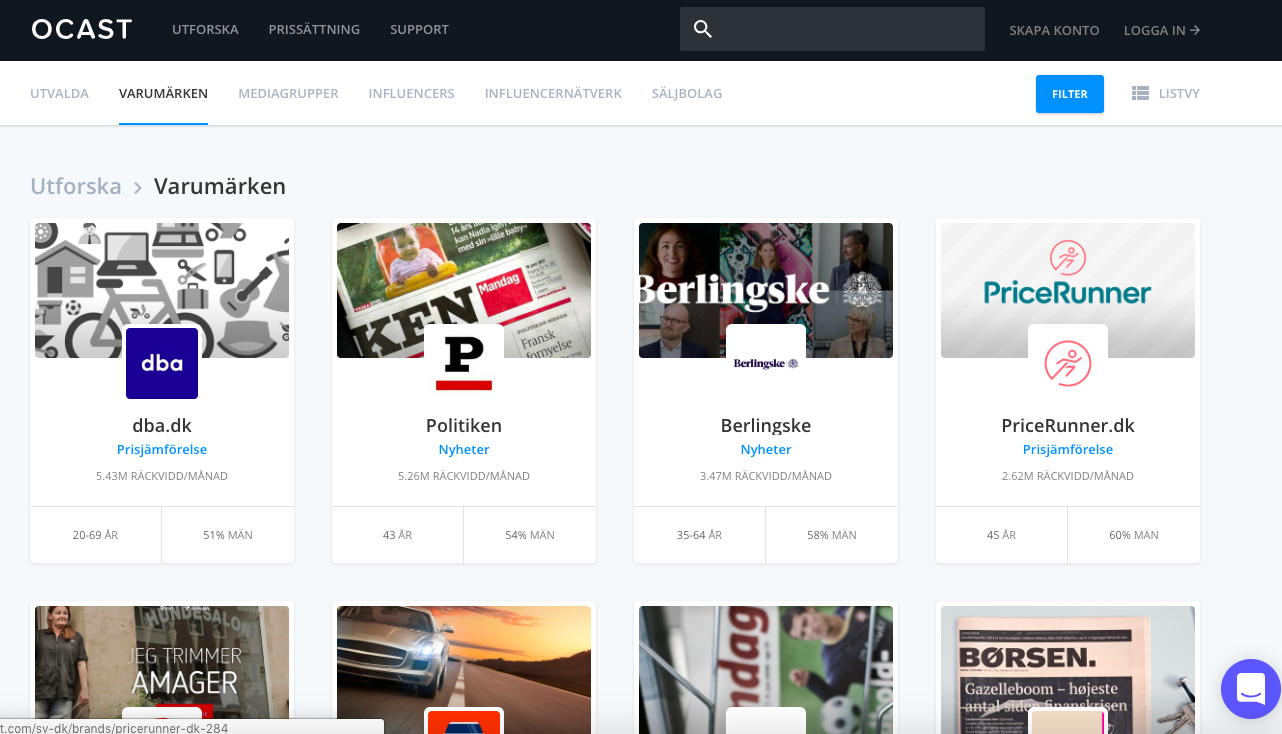Open the Utforska menu
Viewport: 1282px width, 734px height.
pyautogui.click(x=205, y=30)
